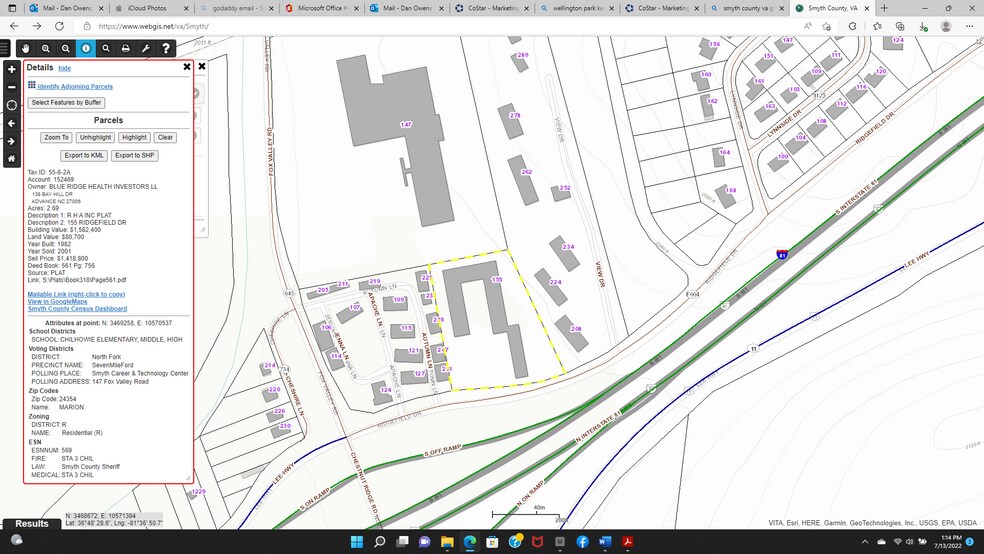This screenshot has width=984, height=554.
Task: Show hidden system tray icons
Action: (865, 541)
